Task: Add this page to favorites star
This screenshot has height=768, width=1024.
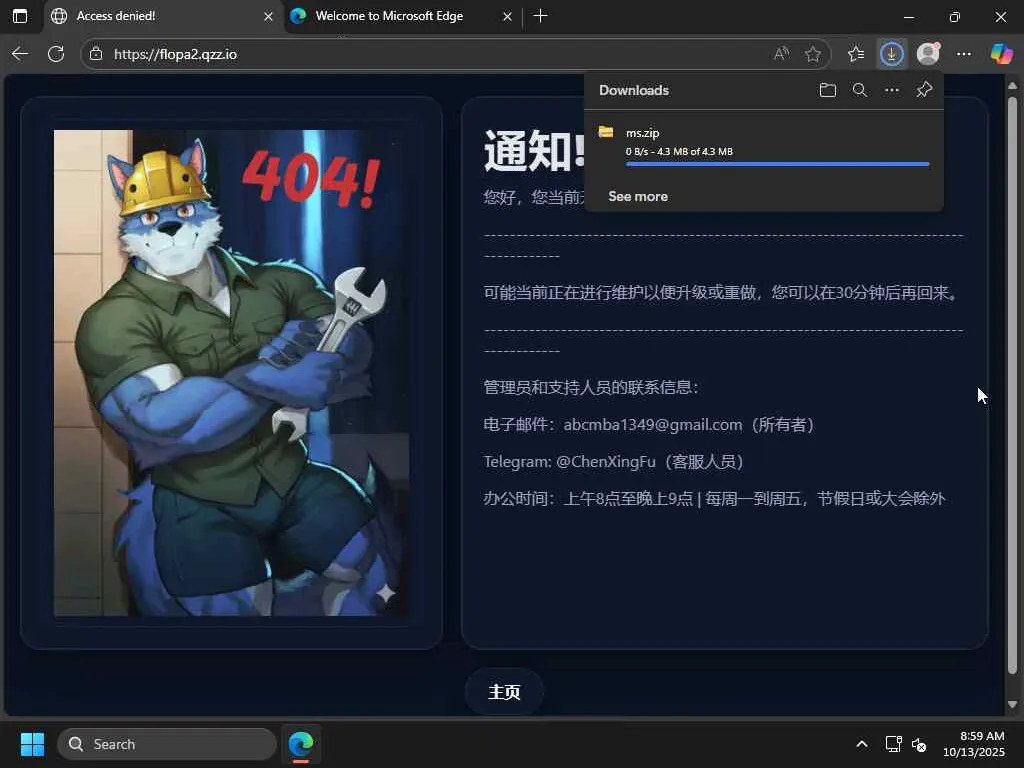Action: tap(812, 54)
